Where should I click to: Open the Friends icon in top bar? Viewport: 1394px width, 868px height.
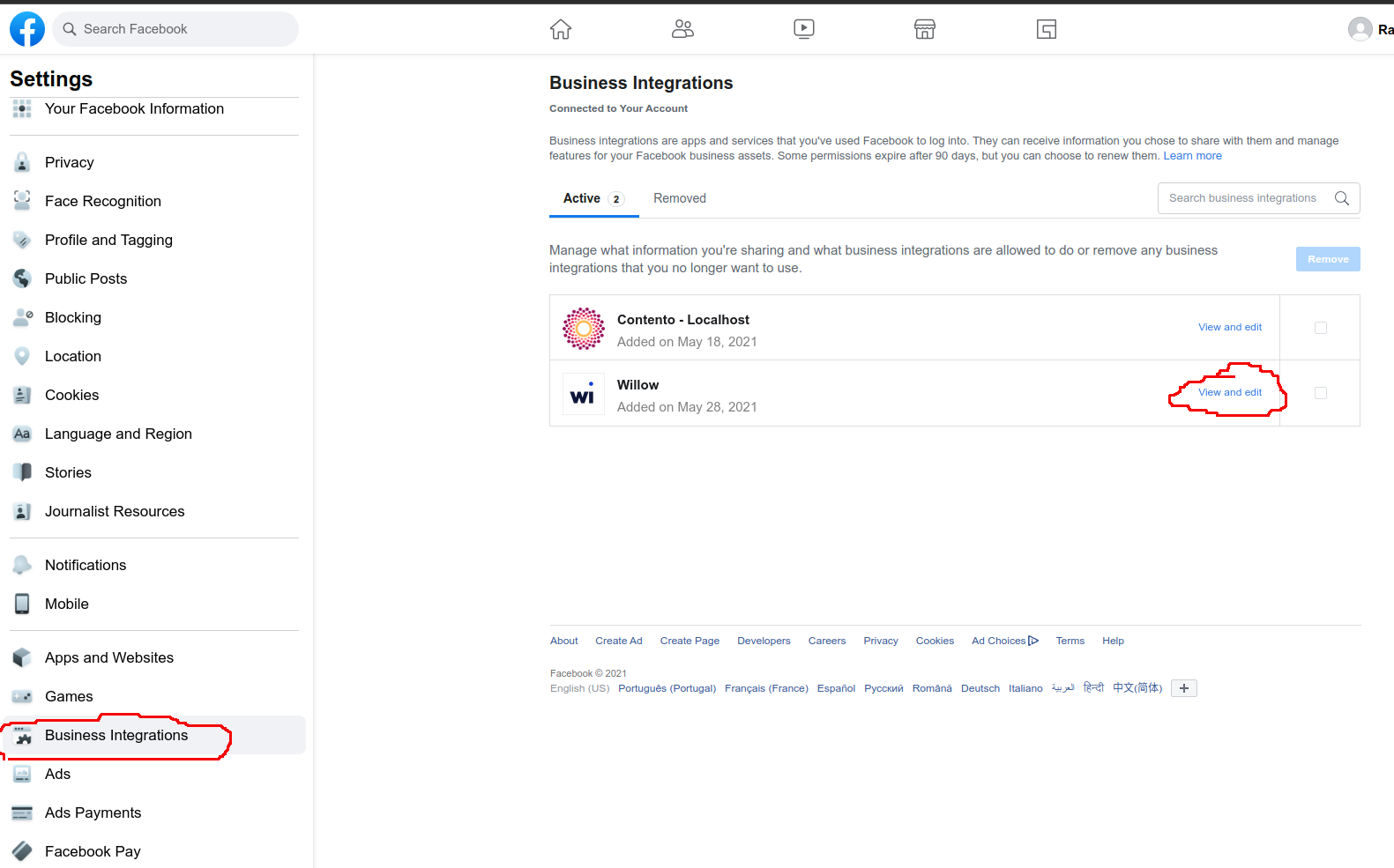pos(682,29)
